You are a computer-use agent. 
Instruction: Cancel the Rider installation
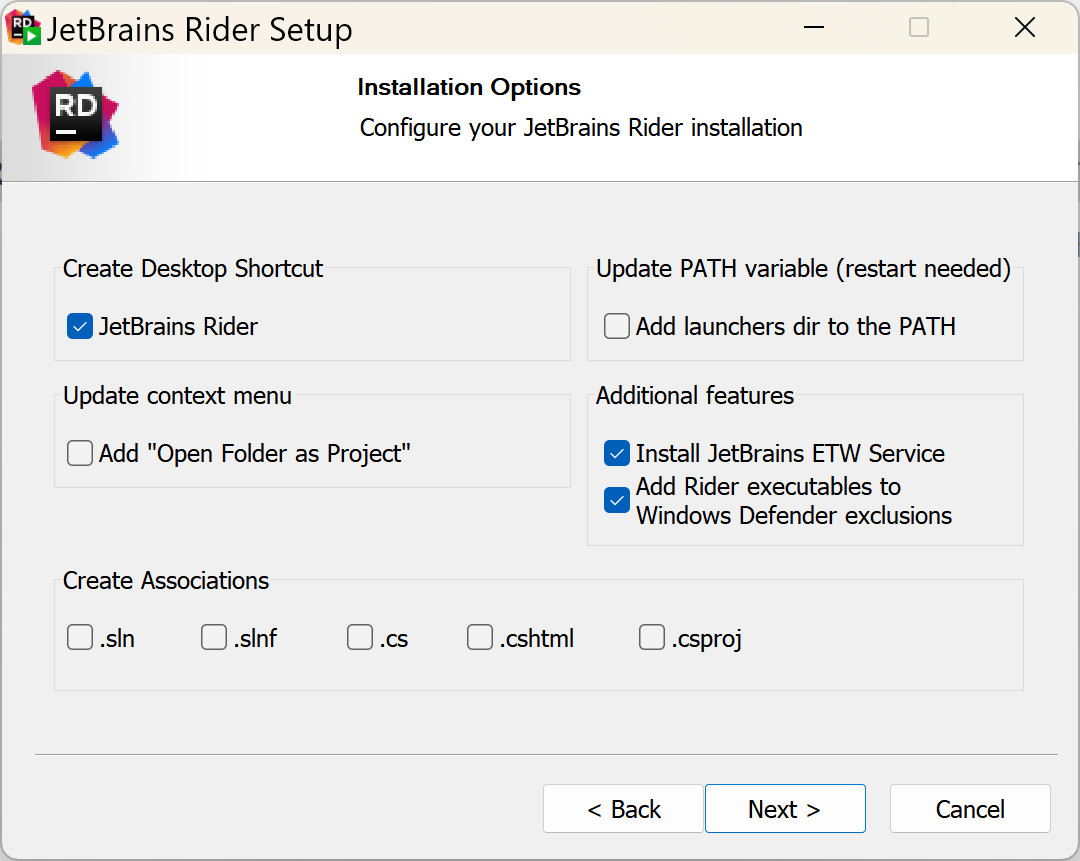click(x=970, y=809)
